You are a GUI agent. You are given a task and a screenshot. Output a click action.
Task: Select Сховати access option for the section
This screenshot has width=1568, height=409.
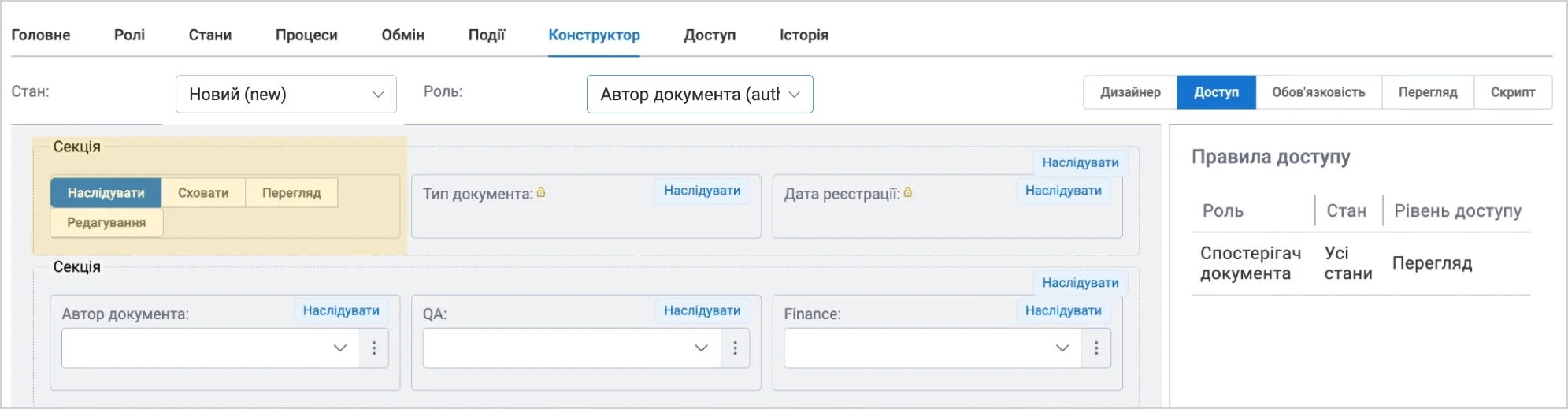click(203, 193)
